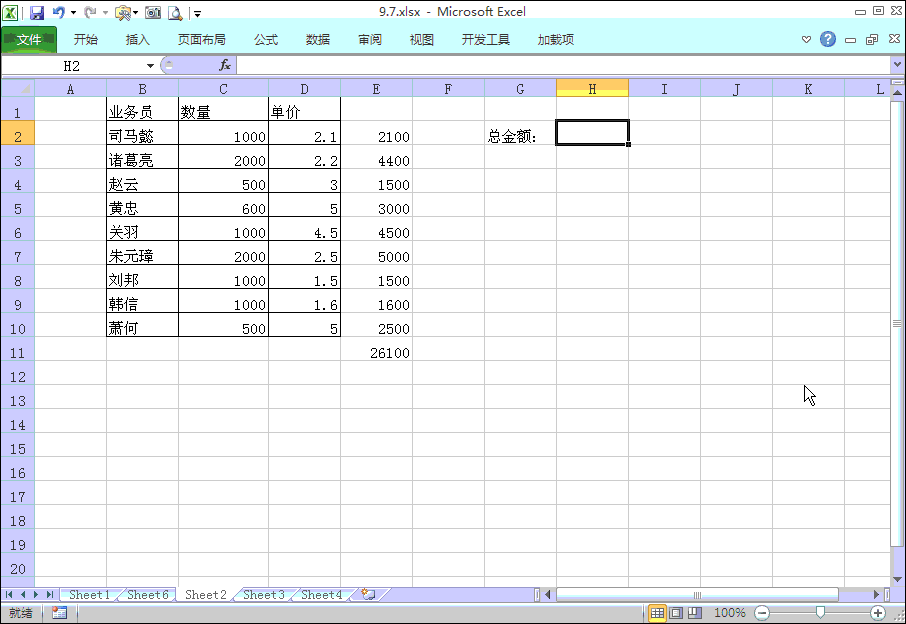Click the zoom slider handle
The image size is (906, 624).
(x=820, y=613)
